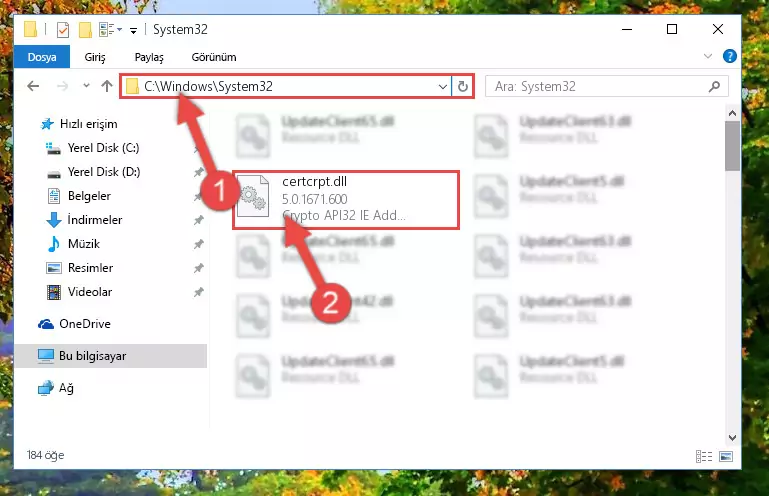Click the pin icon next to Videolar

coord(198,292)
